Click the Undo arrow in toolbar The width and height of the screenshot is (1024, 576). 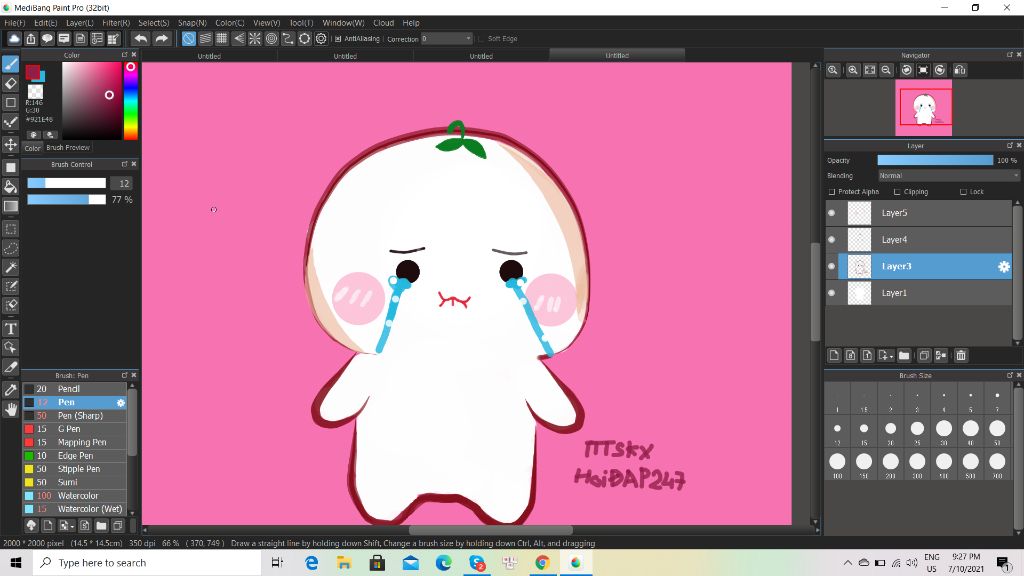point(141,39)
